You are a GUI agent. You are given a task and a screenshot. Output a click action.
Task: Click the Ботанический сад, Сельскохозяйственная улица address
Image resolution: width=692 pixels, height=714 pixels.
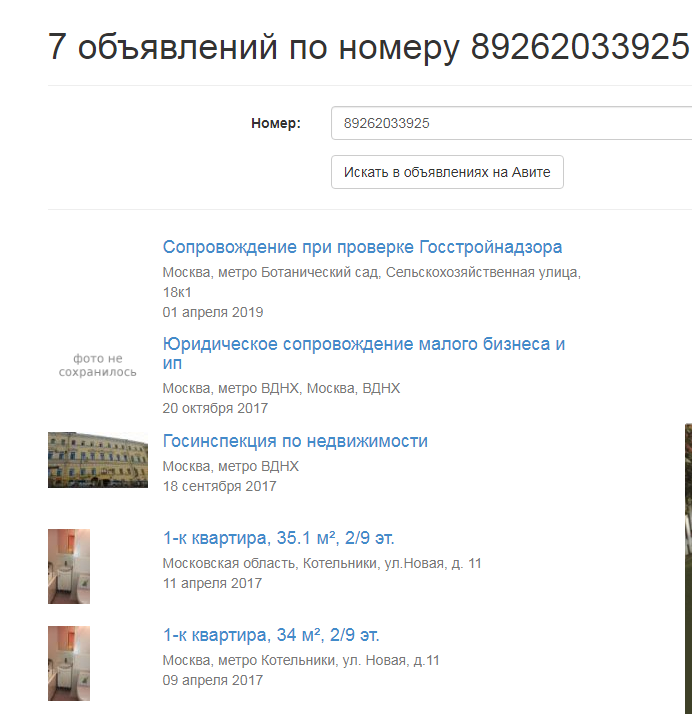[x=371, y=272]
